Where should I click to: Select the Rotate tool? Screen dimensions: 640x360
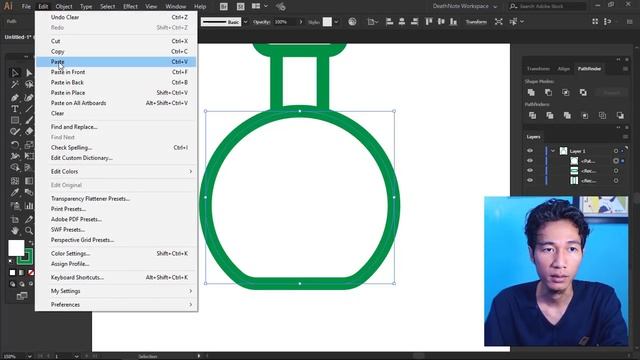pyautogui.click(x=15, y=145)
